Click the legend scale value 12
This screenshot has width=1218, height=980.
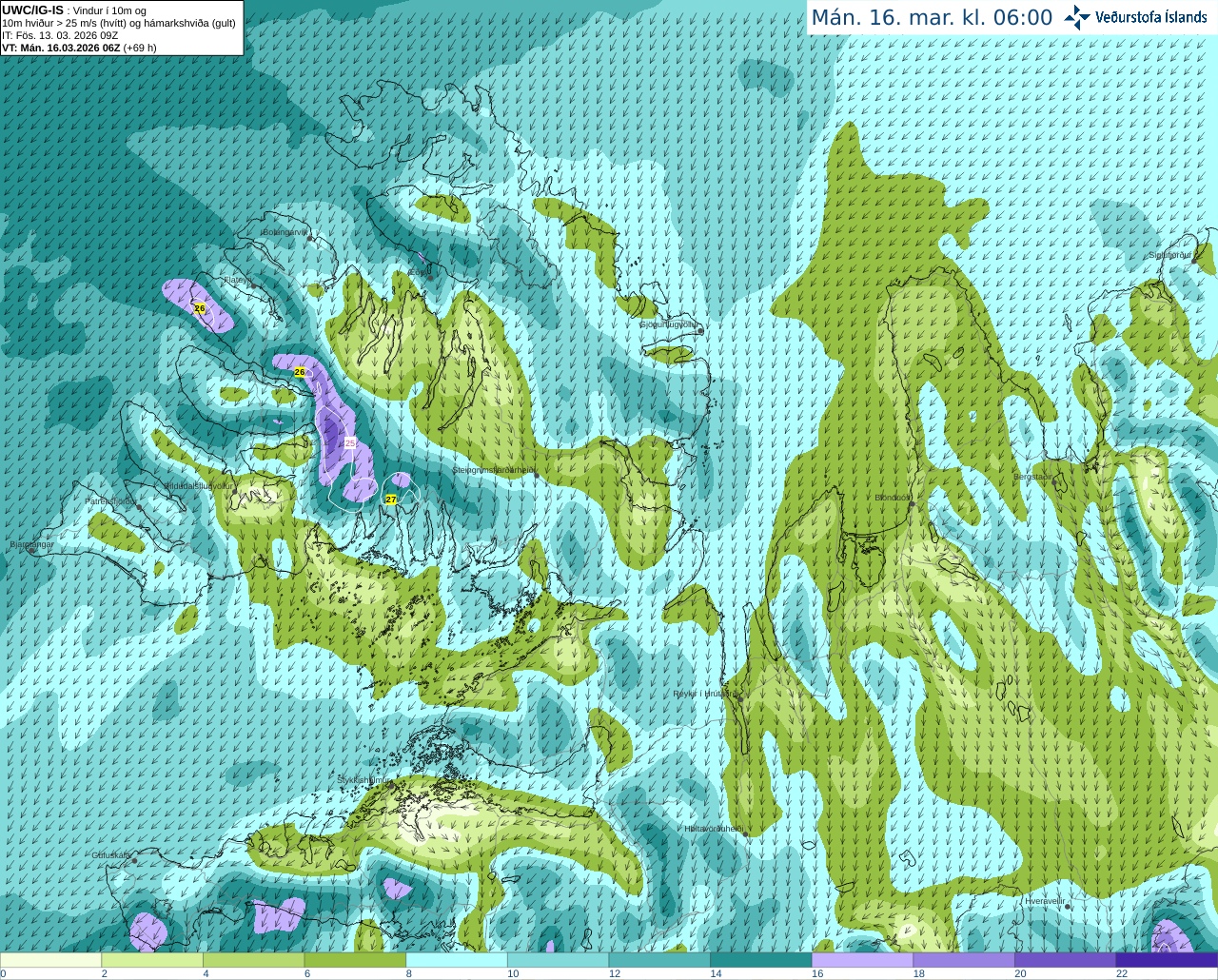pos(615,973)
